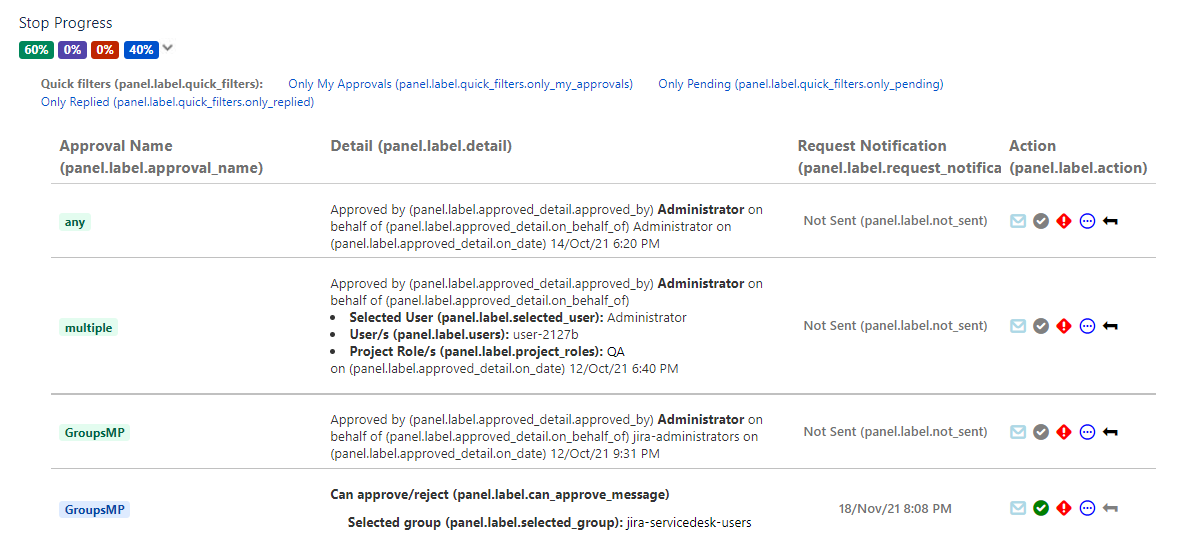Click the black back arrow in the 'multiple' row
Screen dimensions: 1177x546
point(1110,326)
